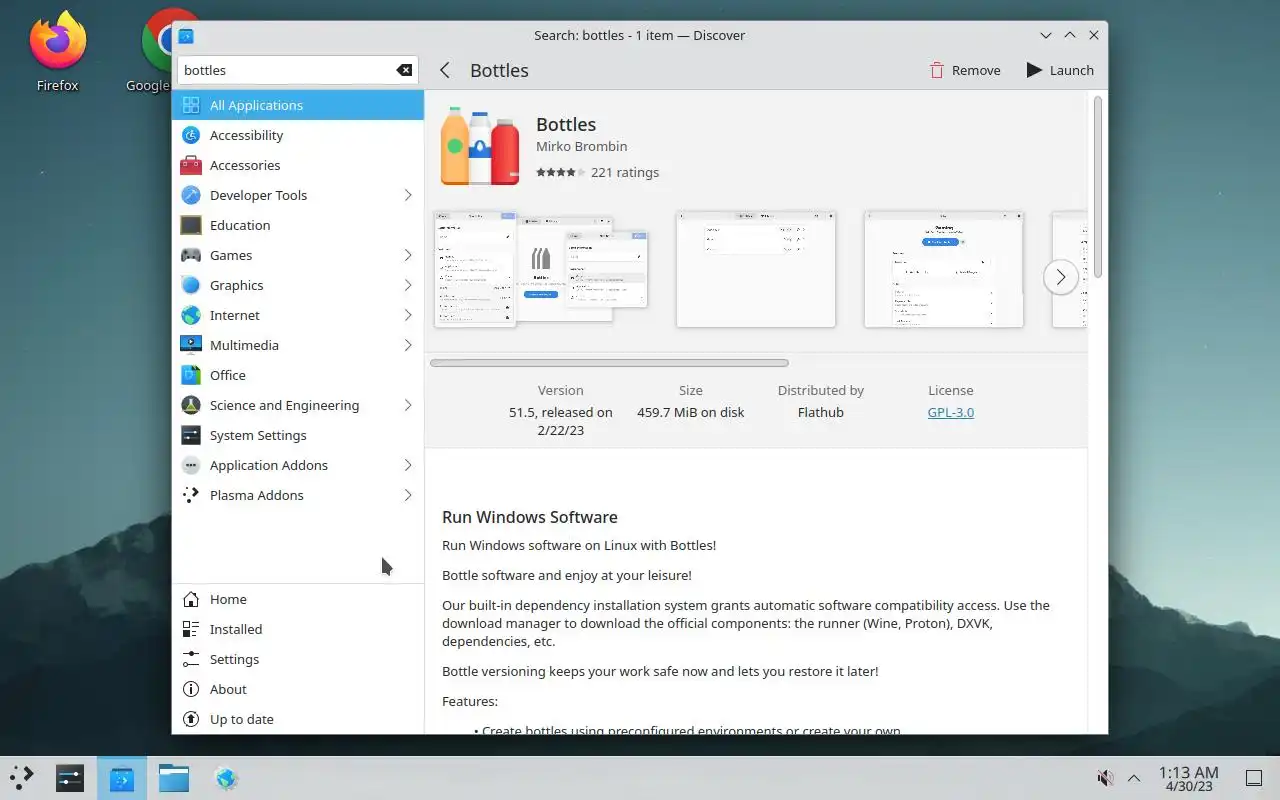Open the Installed applications list
Screen dimensions: 1280x800
[x=298, y=629]
